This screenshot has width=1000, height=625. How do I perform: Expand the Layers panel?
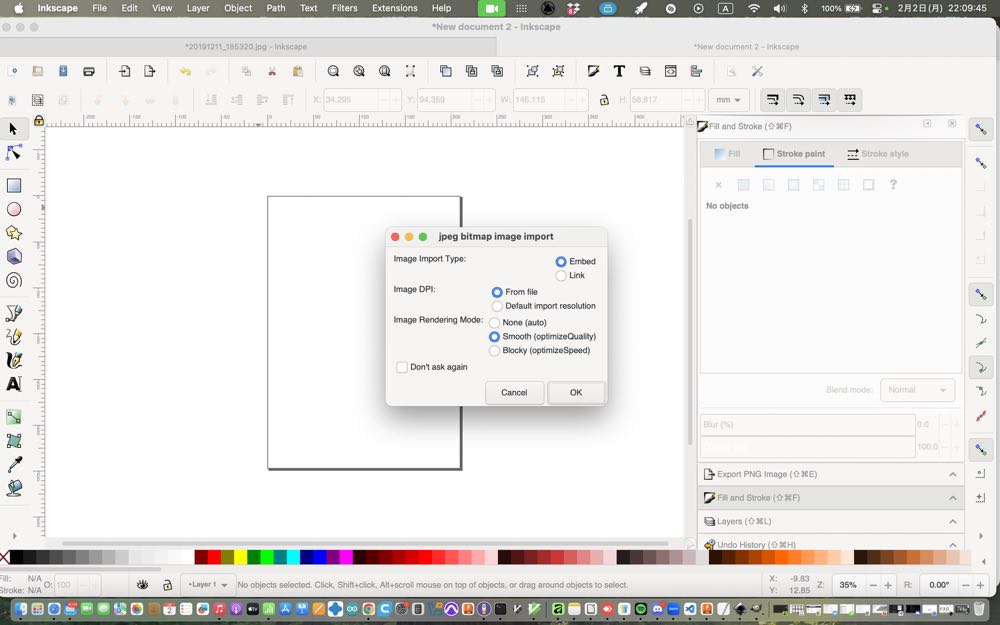[x=831, y=521]
